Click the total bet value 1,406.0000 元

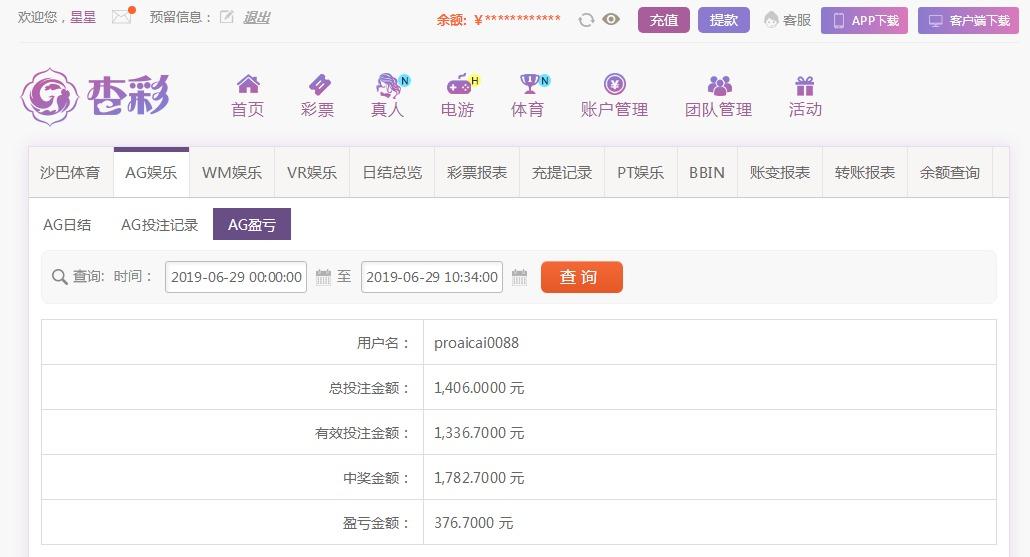[479, 388]
